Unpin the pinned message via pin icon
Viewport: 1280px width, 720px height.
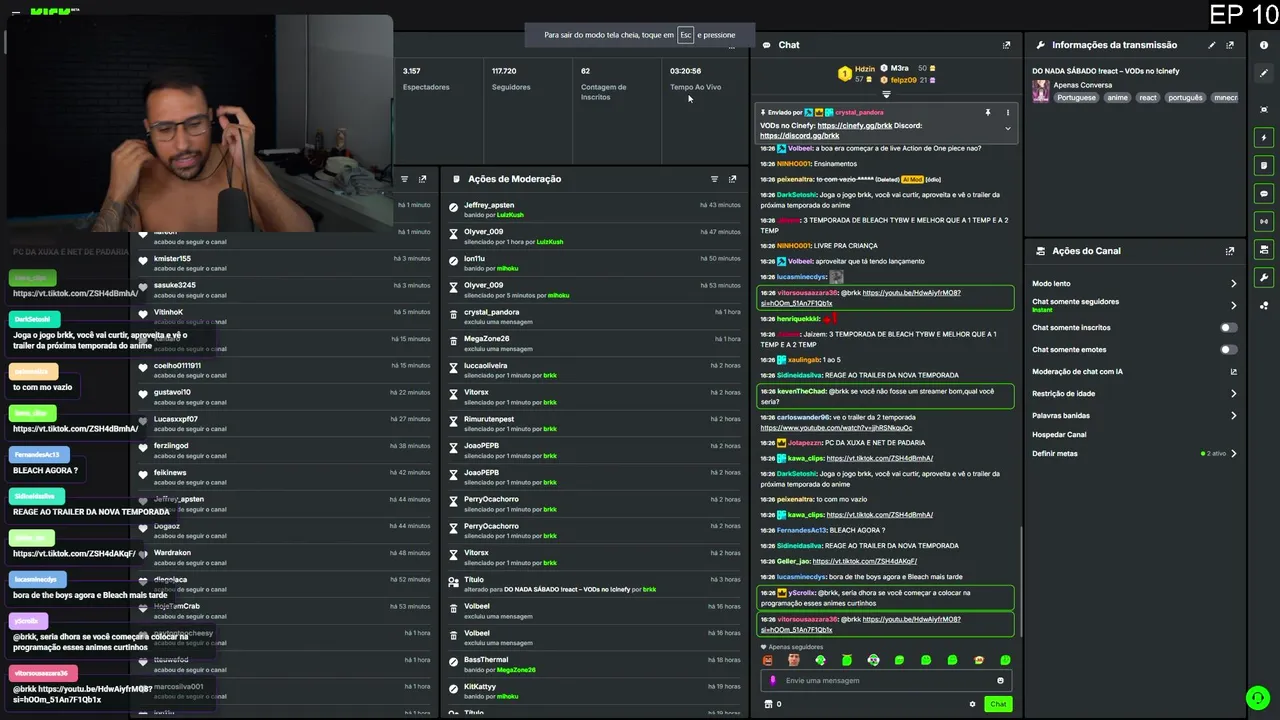(x=987, y=113)
